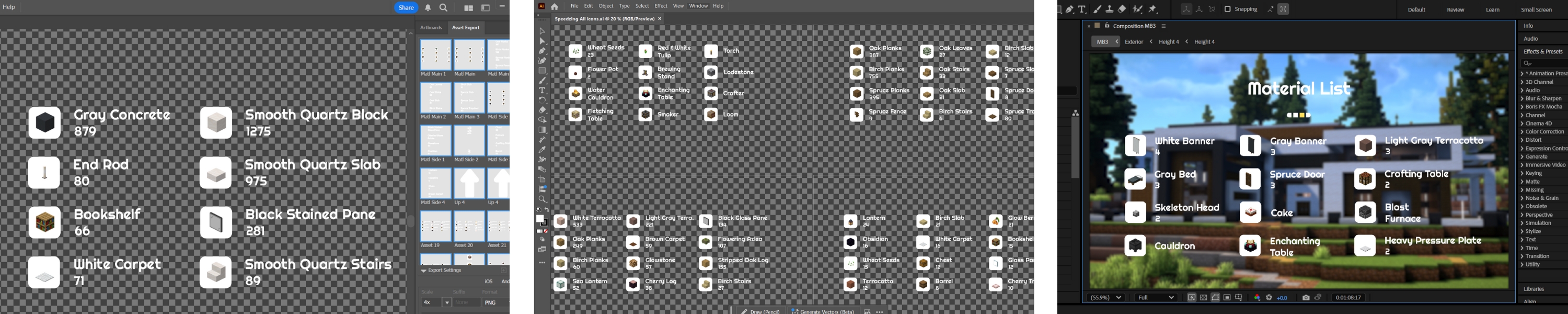Select the Direct Selection tool in Illustrator
Image resolution: width=1568 pixels, height=314 pixels.
[x=541, y=41]
